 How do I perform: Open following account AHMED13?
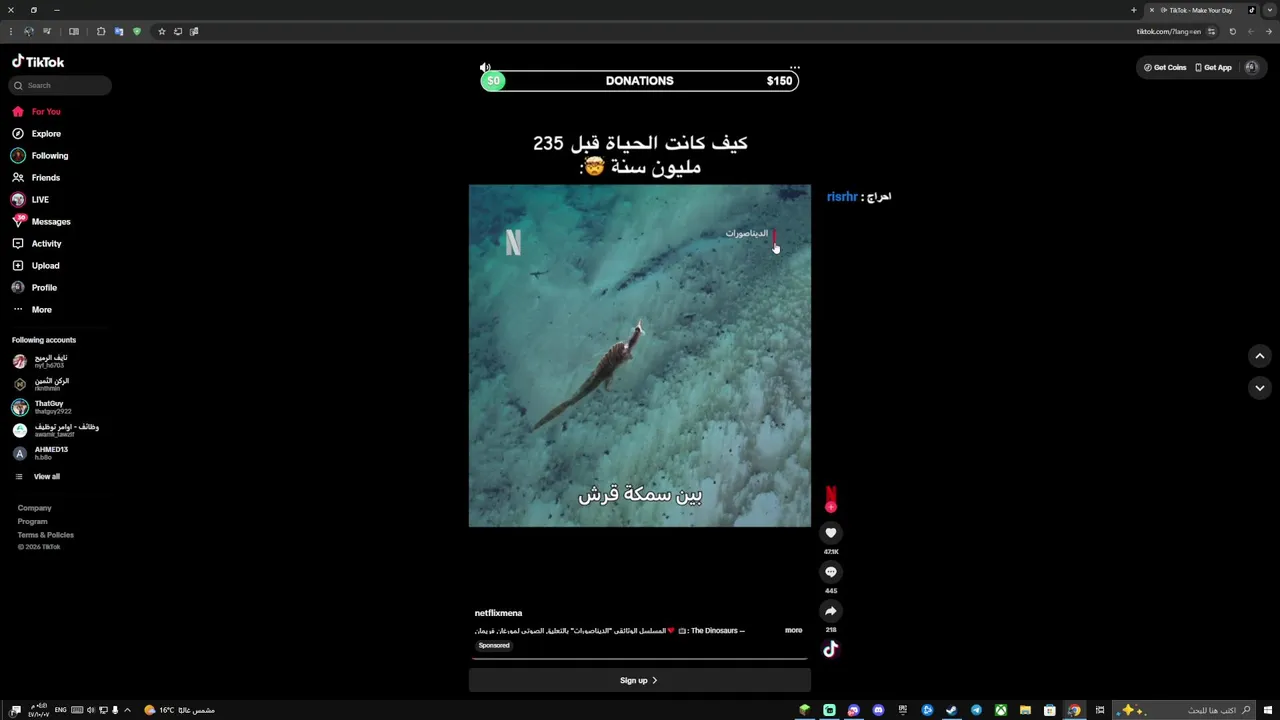(x=40, y=453)
